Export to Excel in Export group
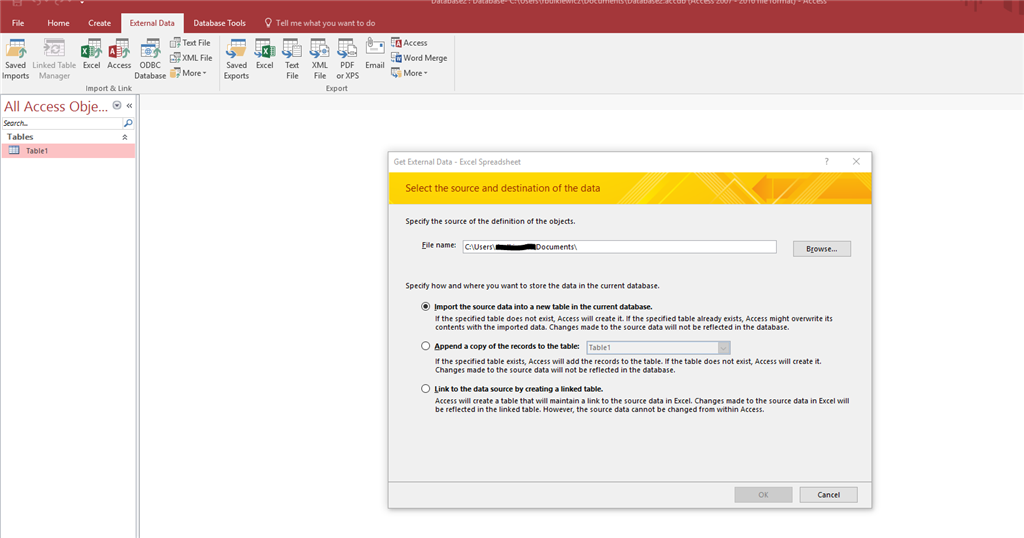1024x538 pixels. click(264, 54)
